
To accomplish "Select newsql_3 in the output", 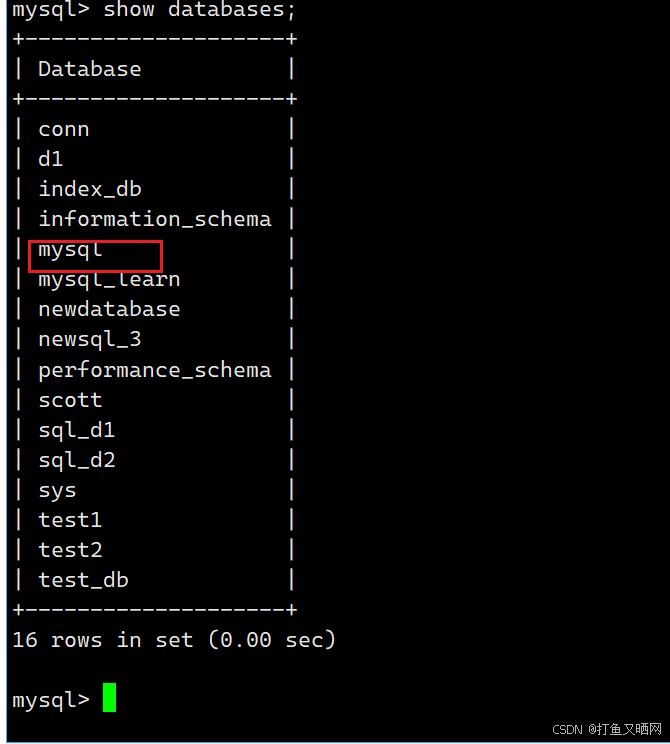I will (90, 340).
